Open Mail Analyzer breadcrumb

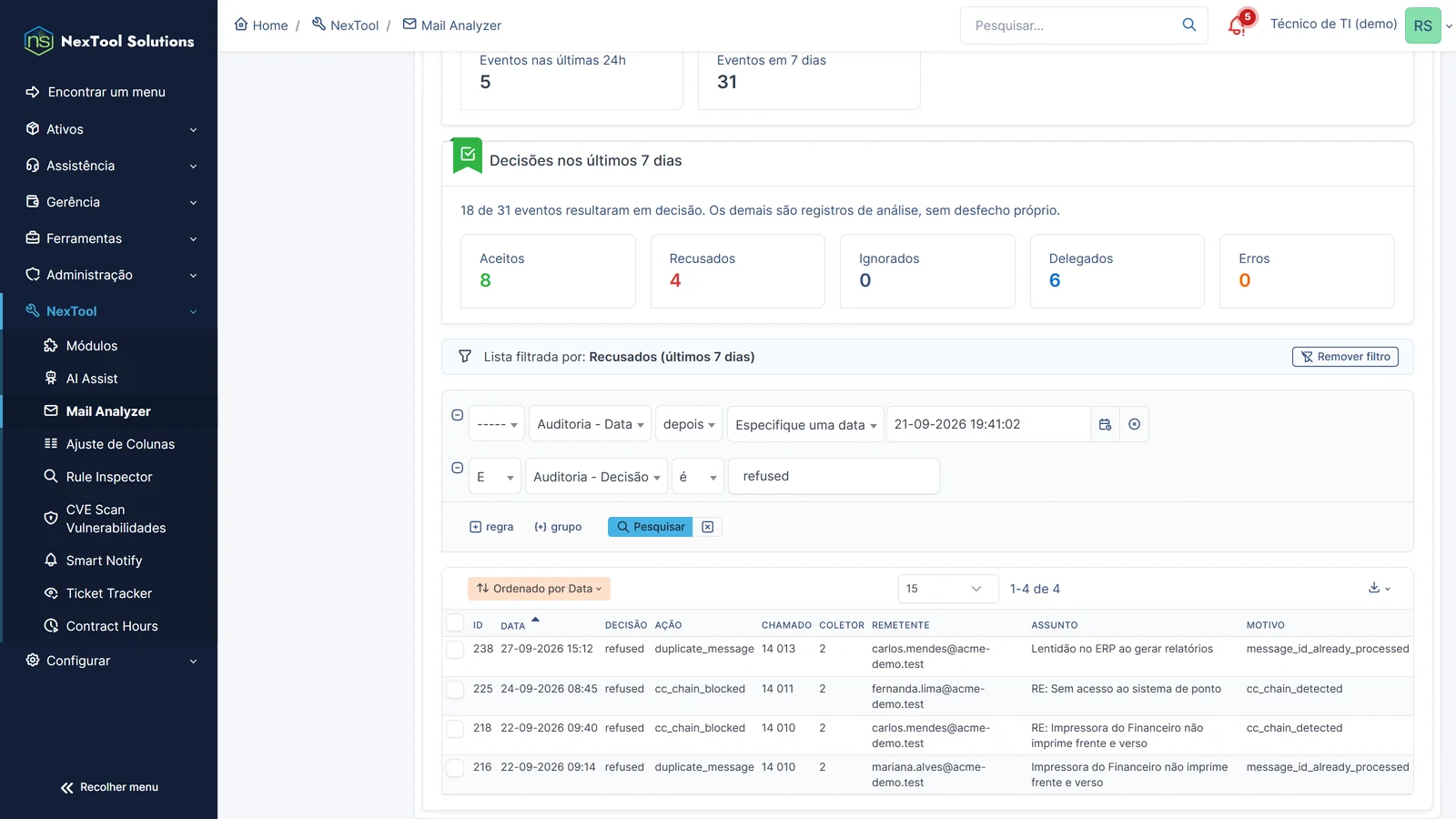(452, 25)
